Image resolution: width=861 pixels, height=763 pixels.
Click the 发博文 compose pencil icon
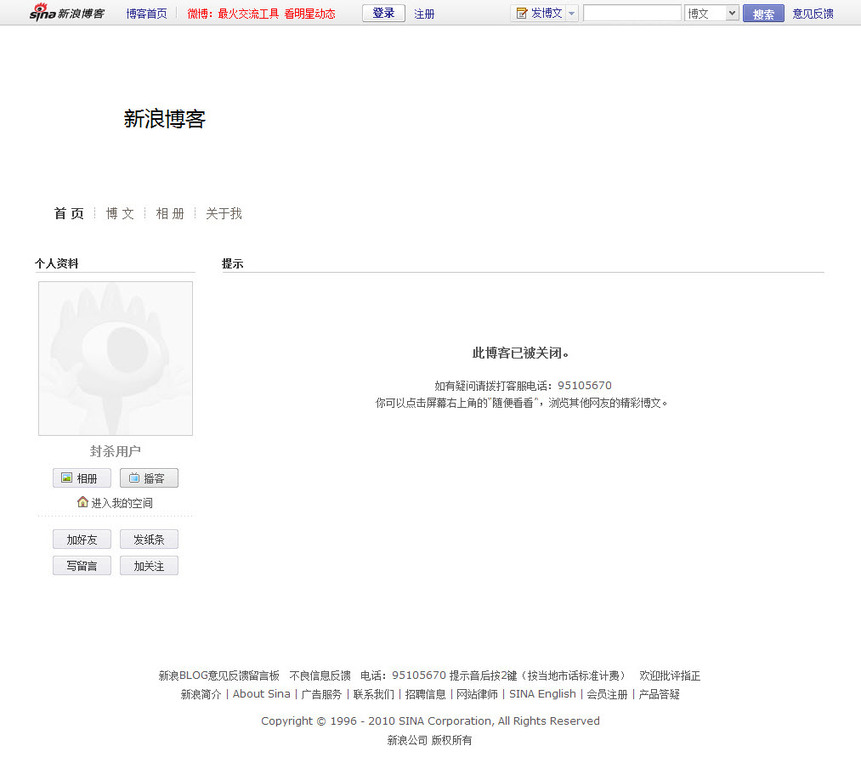pyautogui.click(x=522, y=13)
